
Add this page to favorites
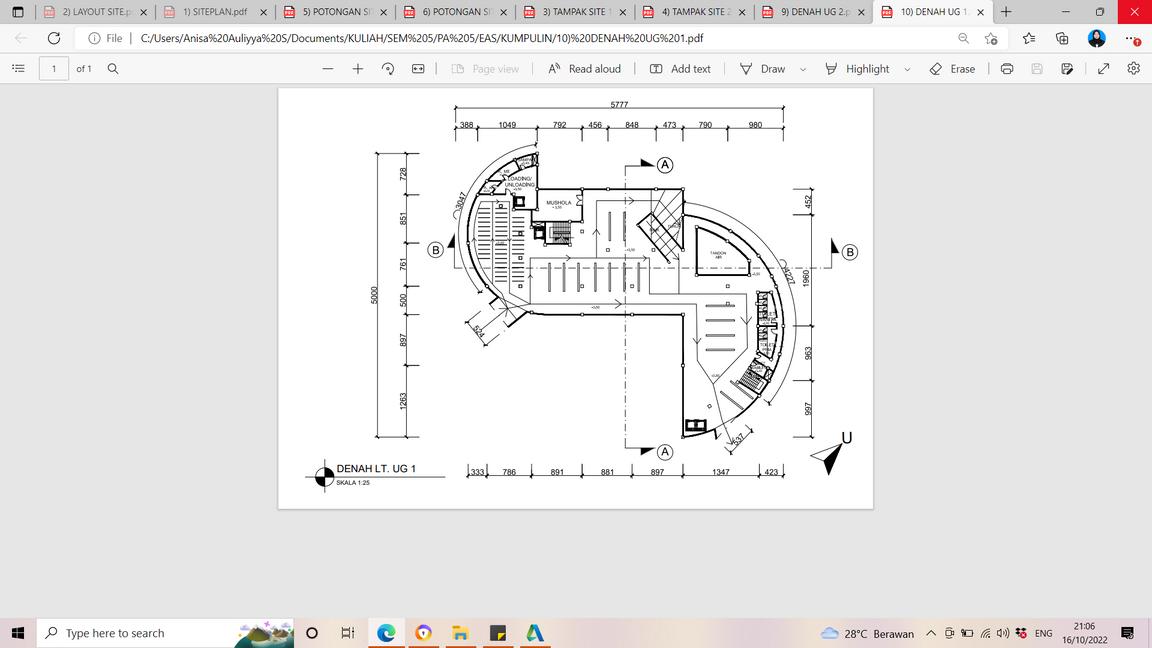[x=991, y=38]
